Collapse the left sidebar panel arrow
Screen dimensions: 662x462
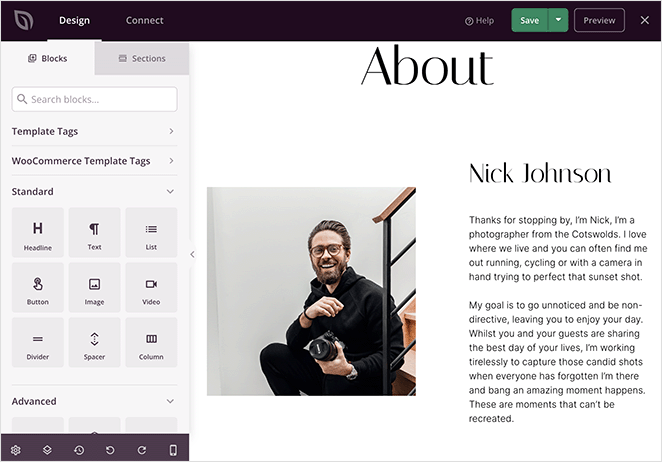click(192, 254)
